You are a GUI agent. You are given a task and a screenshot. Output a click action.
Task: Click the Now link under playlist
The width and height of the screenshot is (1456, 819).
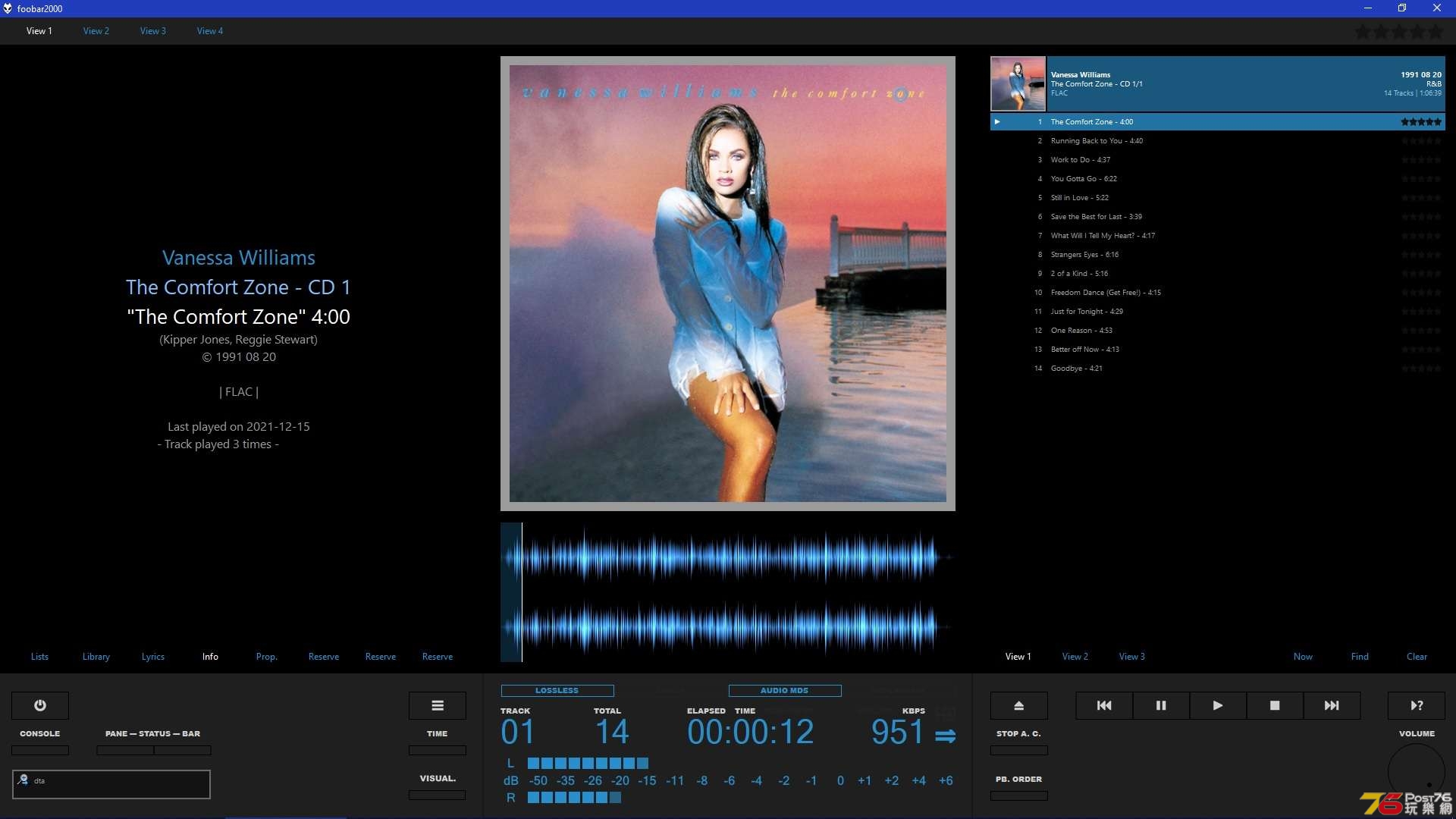point(1303,657)
